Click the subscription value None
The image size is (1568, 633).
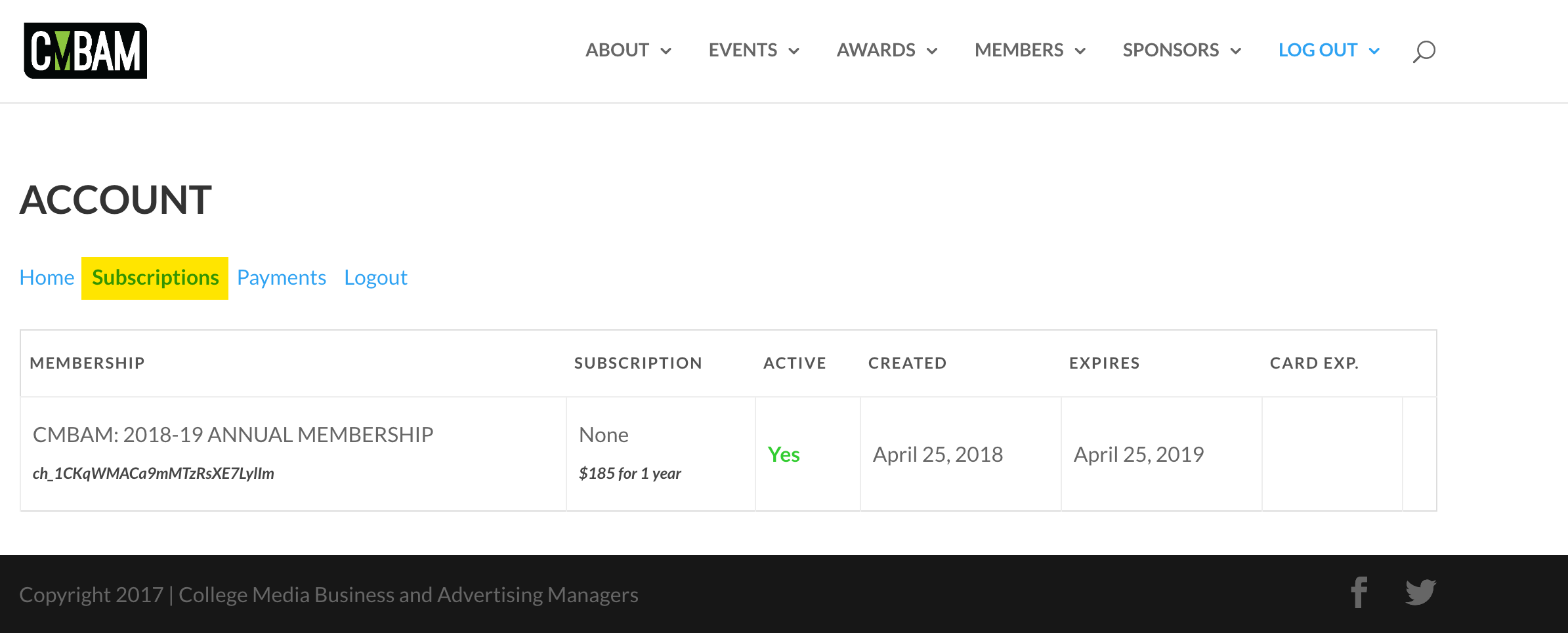pyautogui.click(x=604, y=435)
